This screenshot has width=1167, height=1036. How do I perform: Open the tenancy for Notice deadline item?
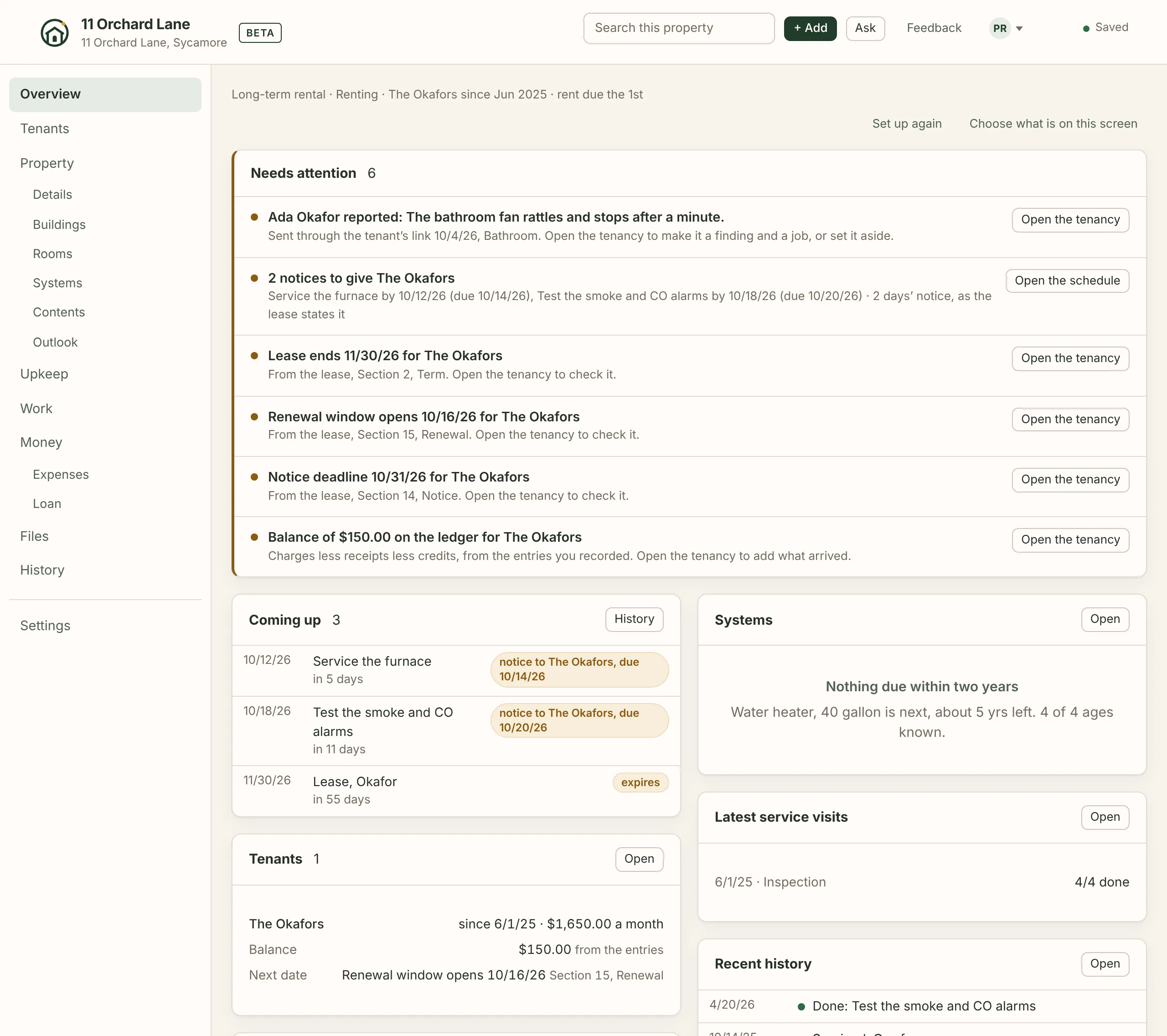tap(1070, 480)
